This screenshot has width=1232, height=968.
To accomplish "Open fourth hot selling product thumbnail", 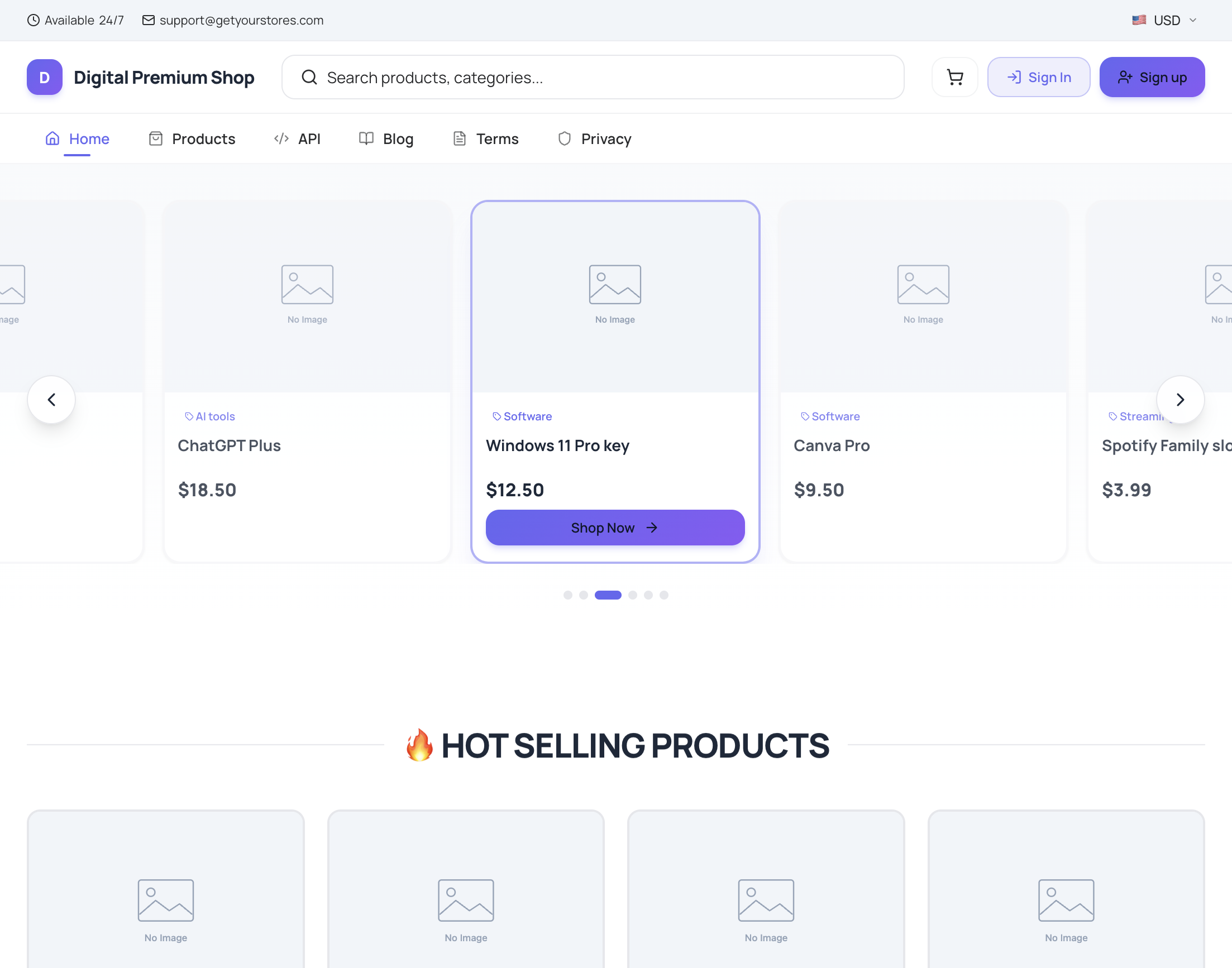I will 1067,890.
